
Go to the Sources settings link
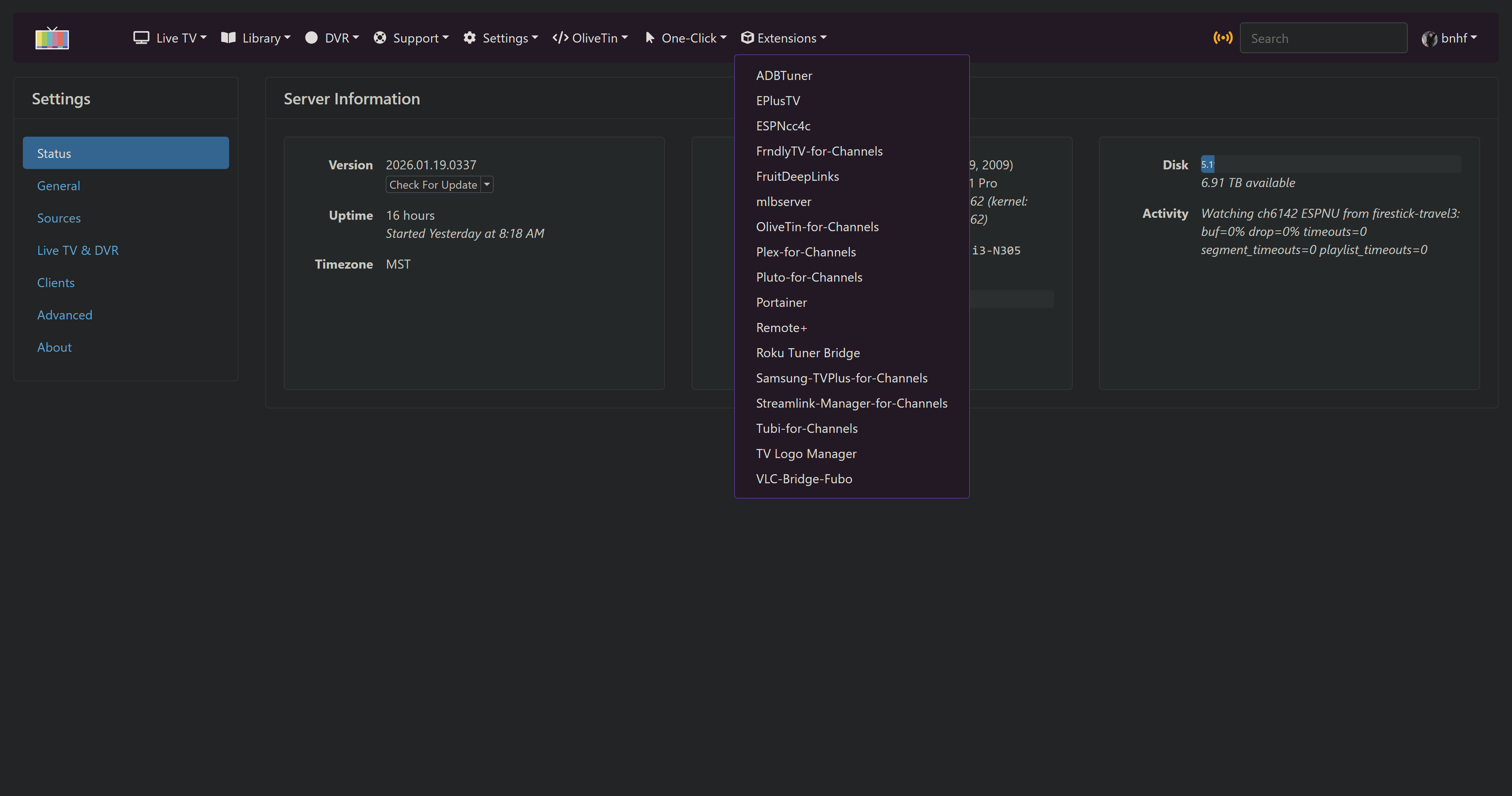(x=59, y=218)
